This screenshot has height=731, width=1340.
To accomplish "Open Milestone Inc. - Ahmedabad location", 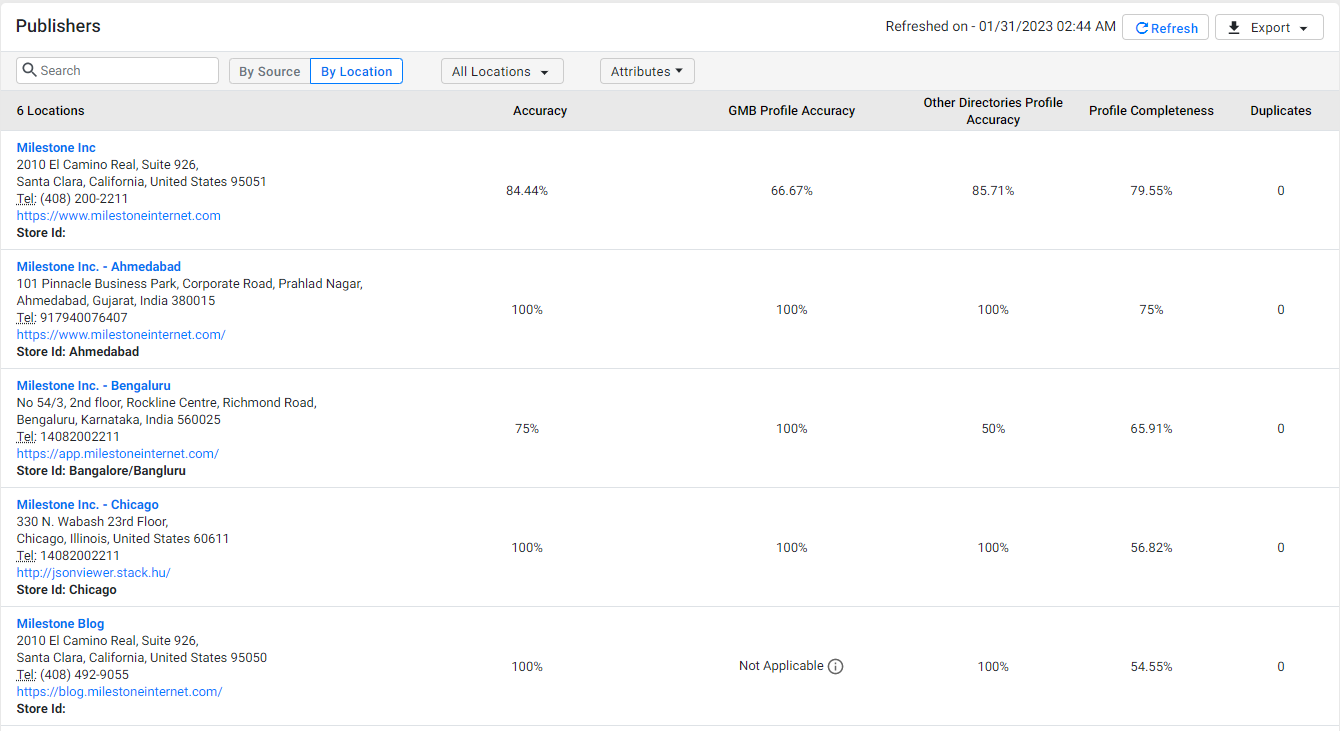I will 99,267.
